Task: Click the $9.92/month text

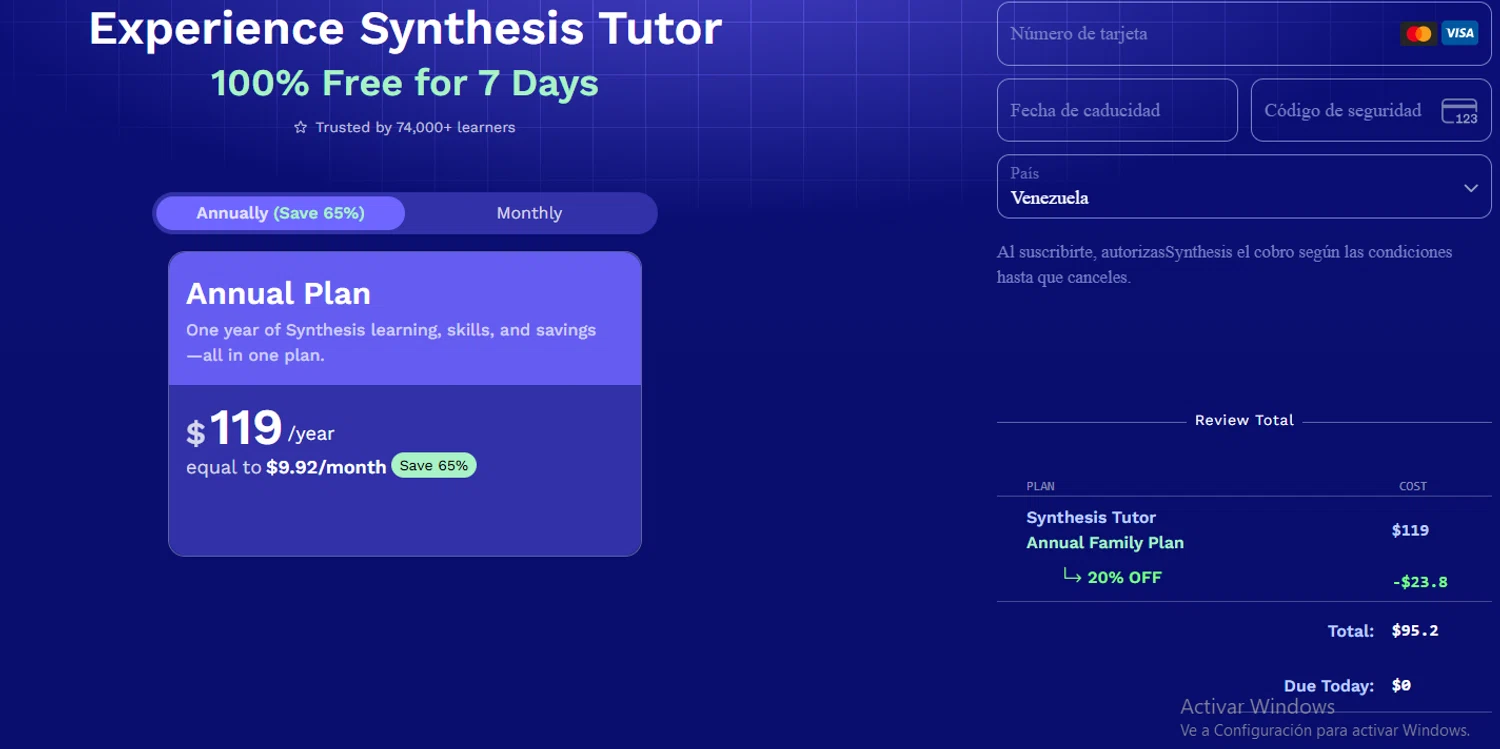Action: click(326, 467)
